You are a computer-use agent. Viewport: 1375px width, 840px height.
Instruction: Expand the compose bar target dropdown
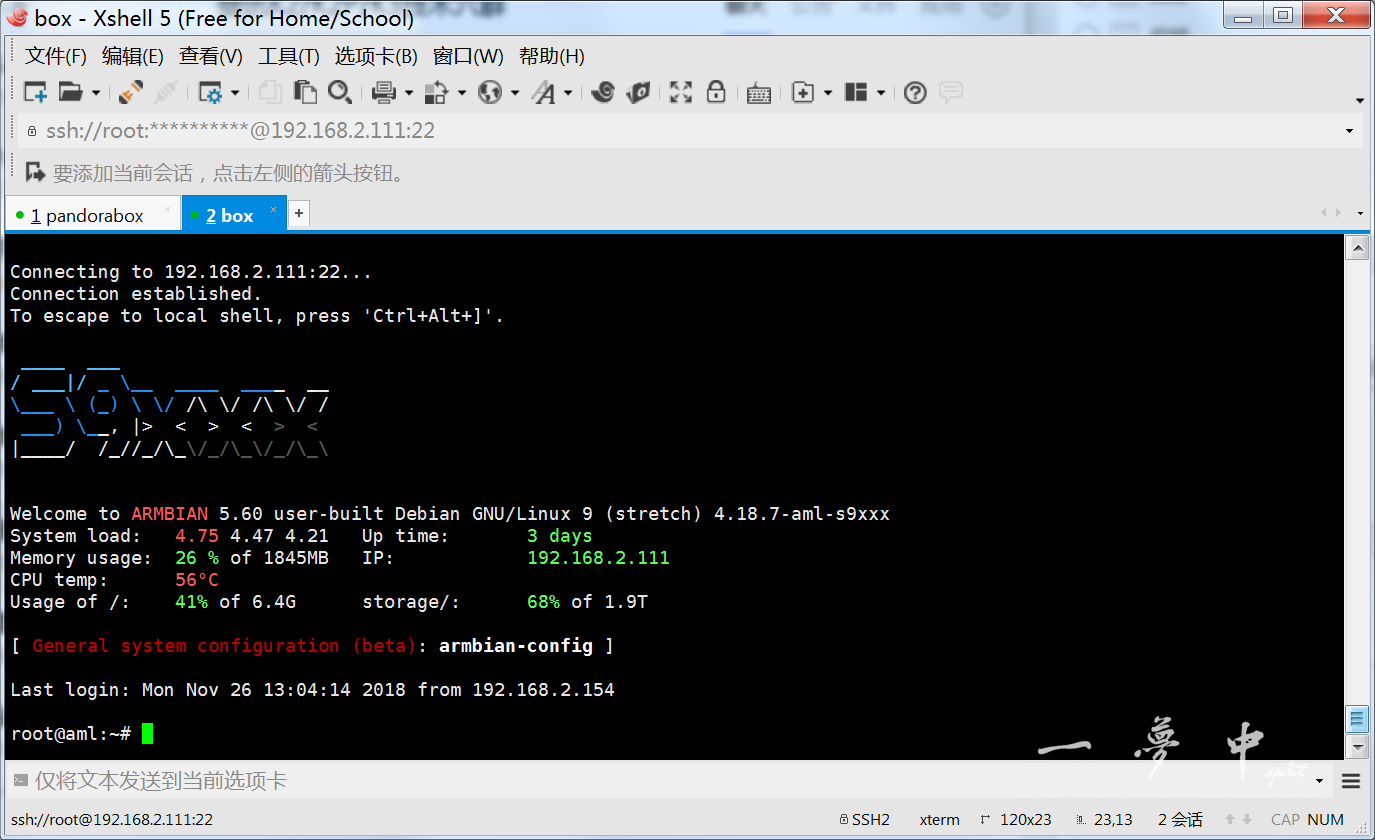tap(1320, 780)
